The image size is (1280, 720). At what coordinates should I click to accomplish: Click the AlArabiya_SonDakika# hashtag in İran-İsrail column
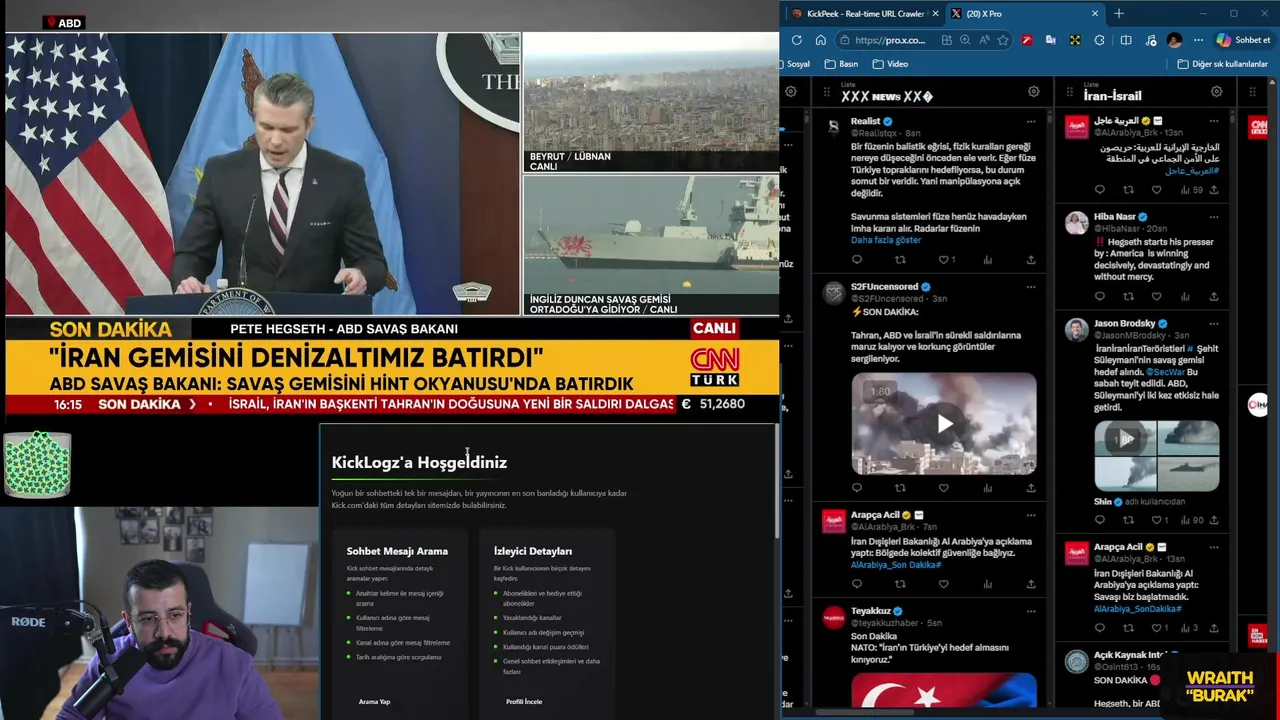(1138, 609)
